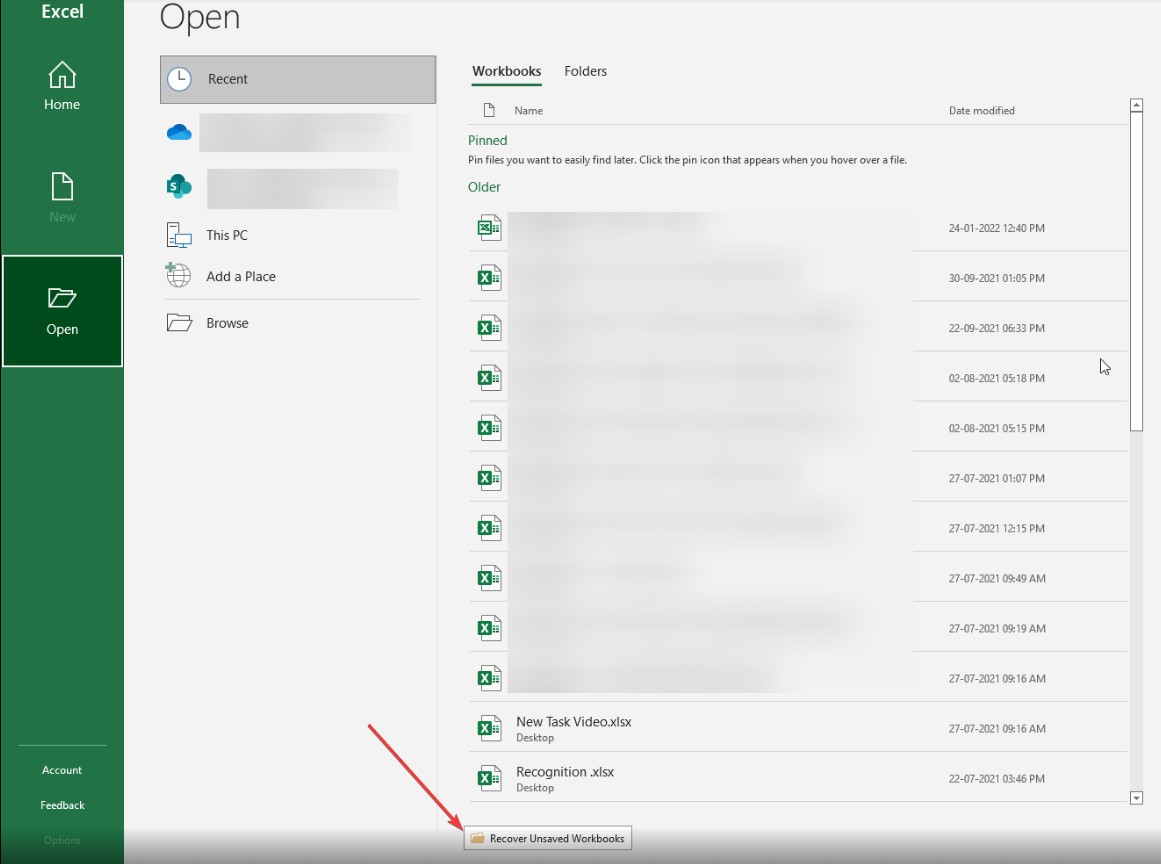Screen dimensions: 1161x864
Task: Click the Recover Unsaved Workbooks button
Action: (548, 838)
